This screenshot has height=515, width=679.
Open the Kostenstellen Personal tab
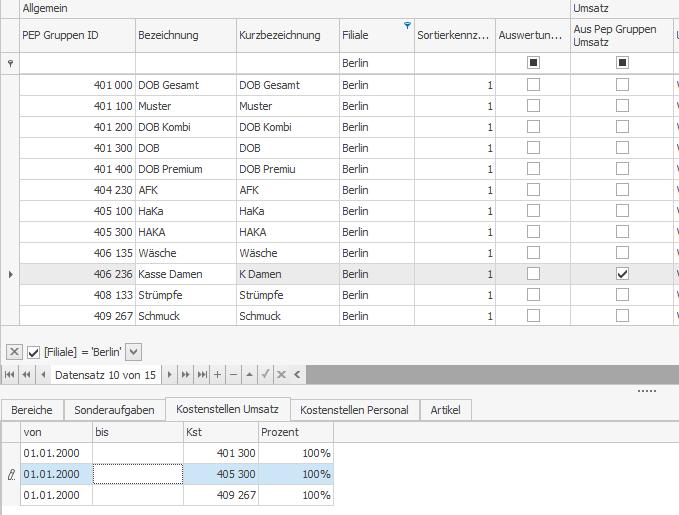coord(354,410)
